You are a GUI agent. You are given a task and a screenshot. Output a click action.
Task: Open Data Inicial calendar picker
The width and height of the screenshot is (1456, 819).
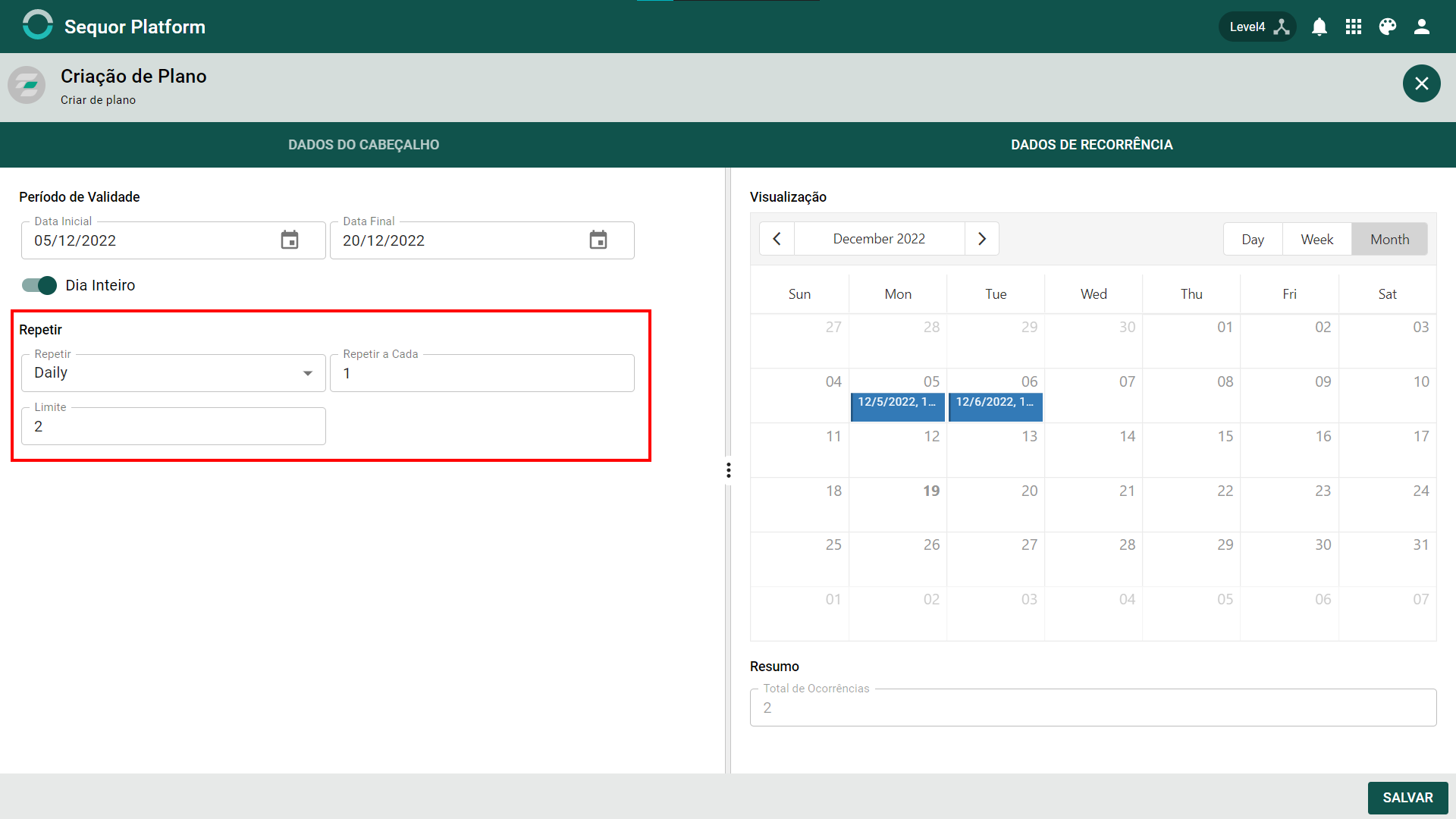[290, 240]
